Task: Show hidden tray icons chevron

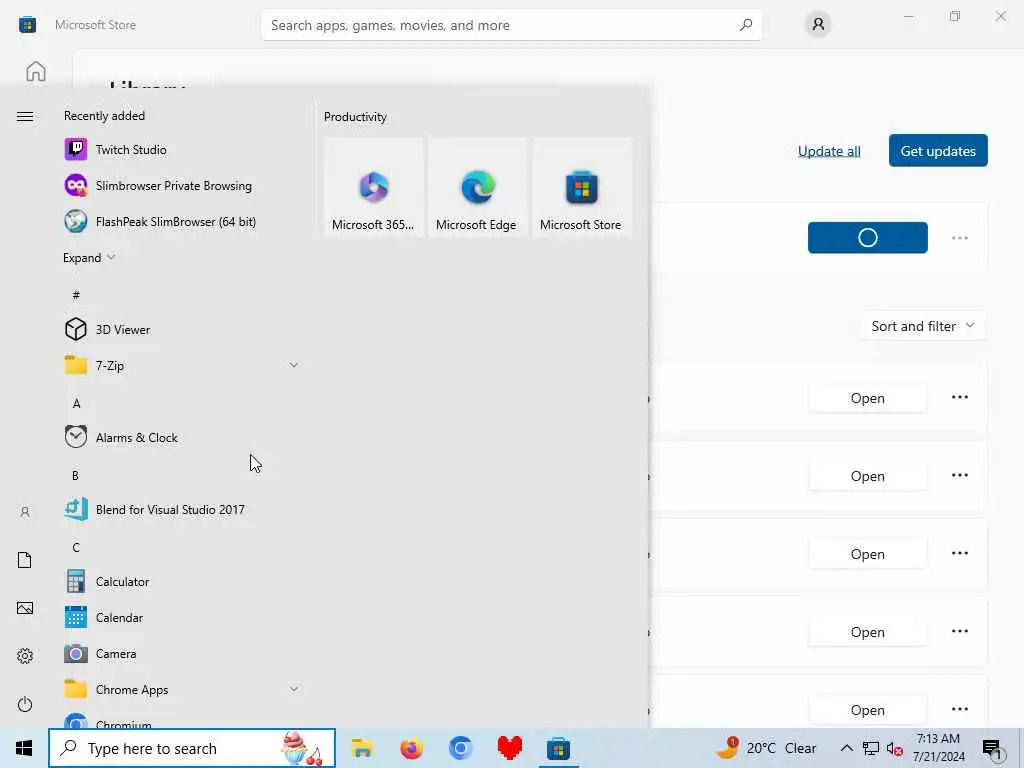Action: pyautogui.click(x=846, y=749)
